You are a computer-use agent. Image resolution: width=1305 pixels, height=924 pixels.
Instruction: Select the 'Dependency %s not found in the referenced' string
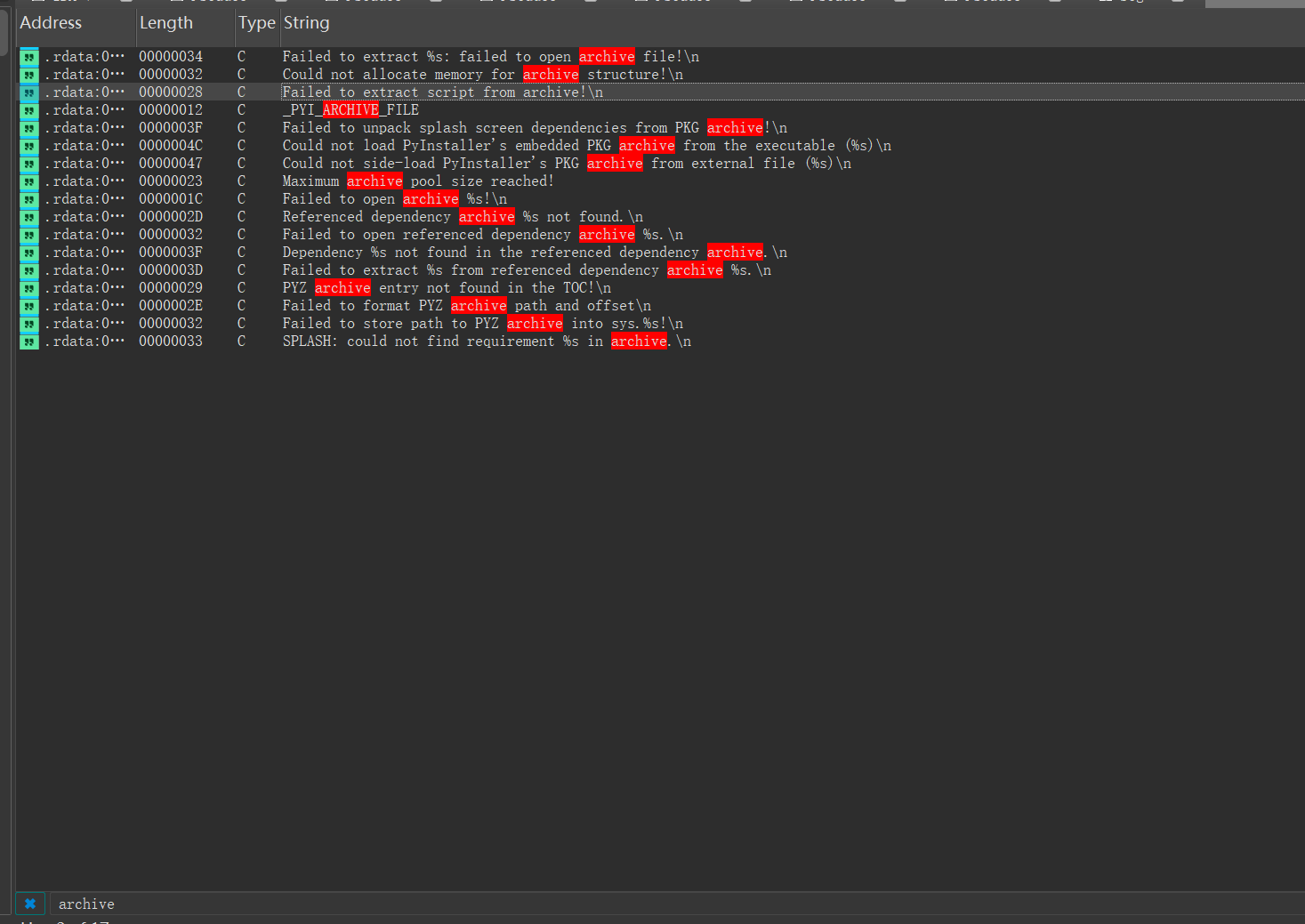[534, 253]
